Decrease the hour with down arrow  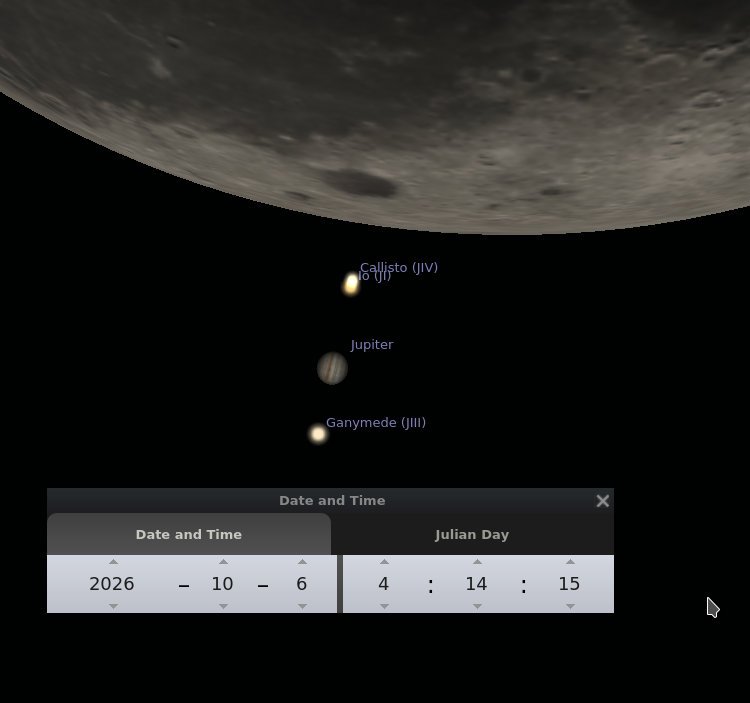pos(384,606)
